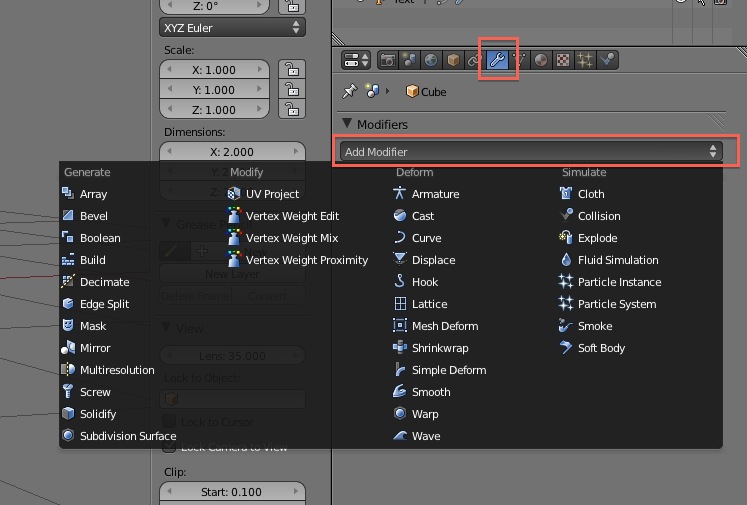The width and height of the screenshot is (747, 505).
Task: Click the scene icon in the breadcrumb
Action: (372, 91)
